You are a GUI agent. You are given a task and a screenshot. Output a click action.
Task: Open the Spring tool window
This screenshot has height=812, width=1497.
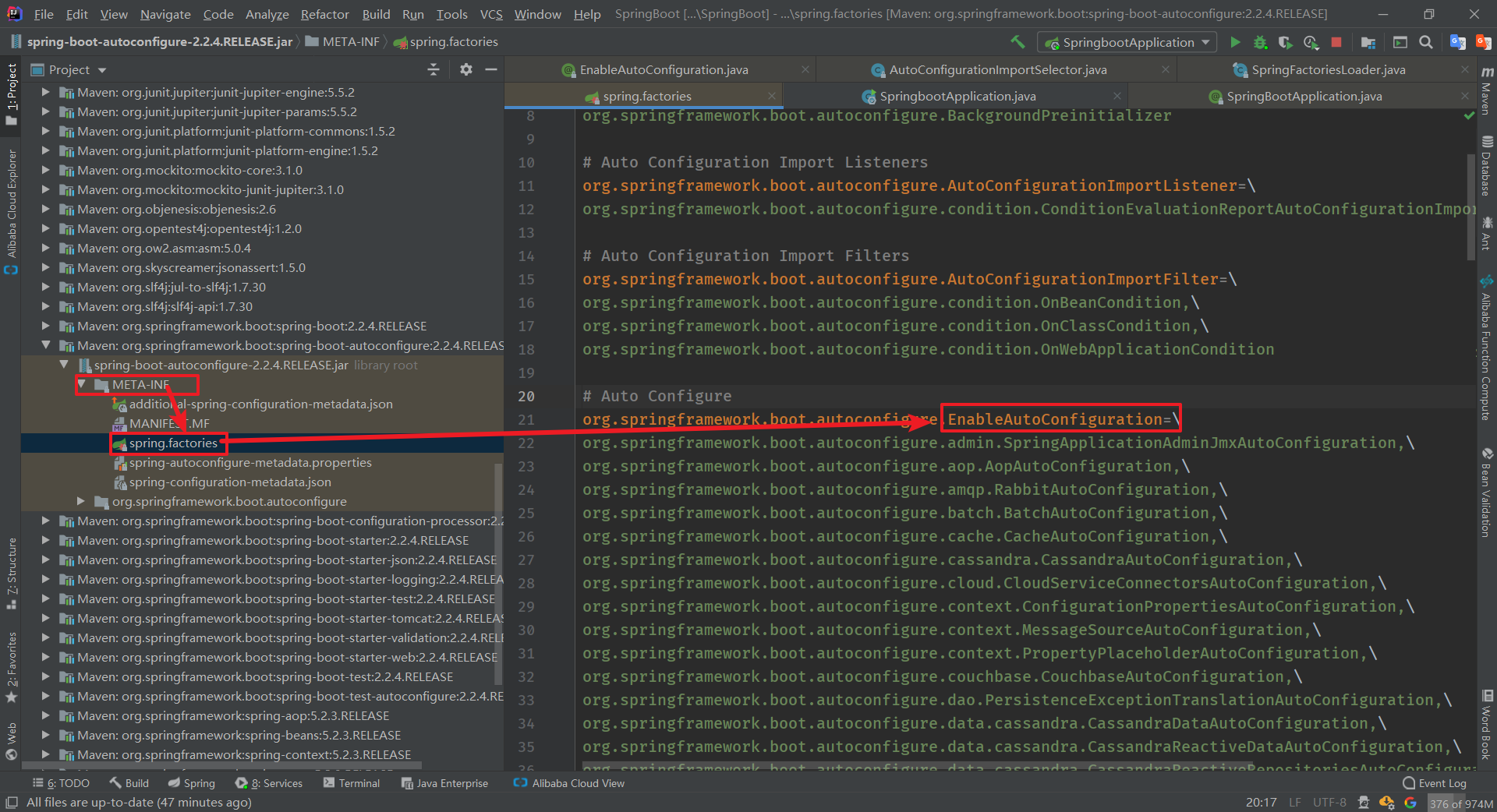tap(192, 783)
